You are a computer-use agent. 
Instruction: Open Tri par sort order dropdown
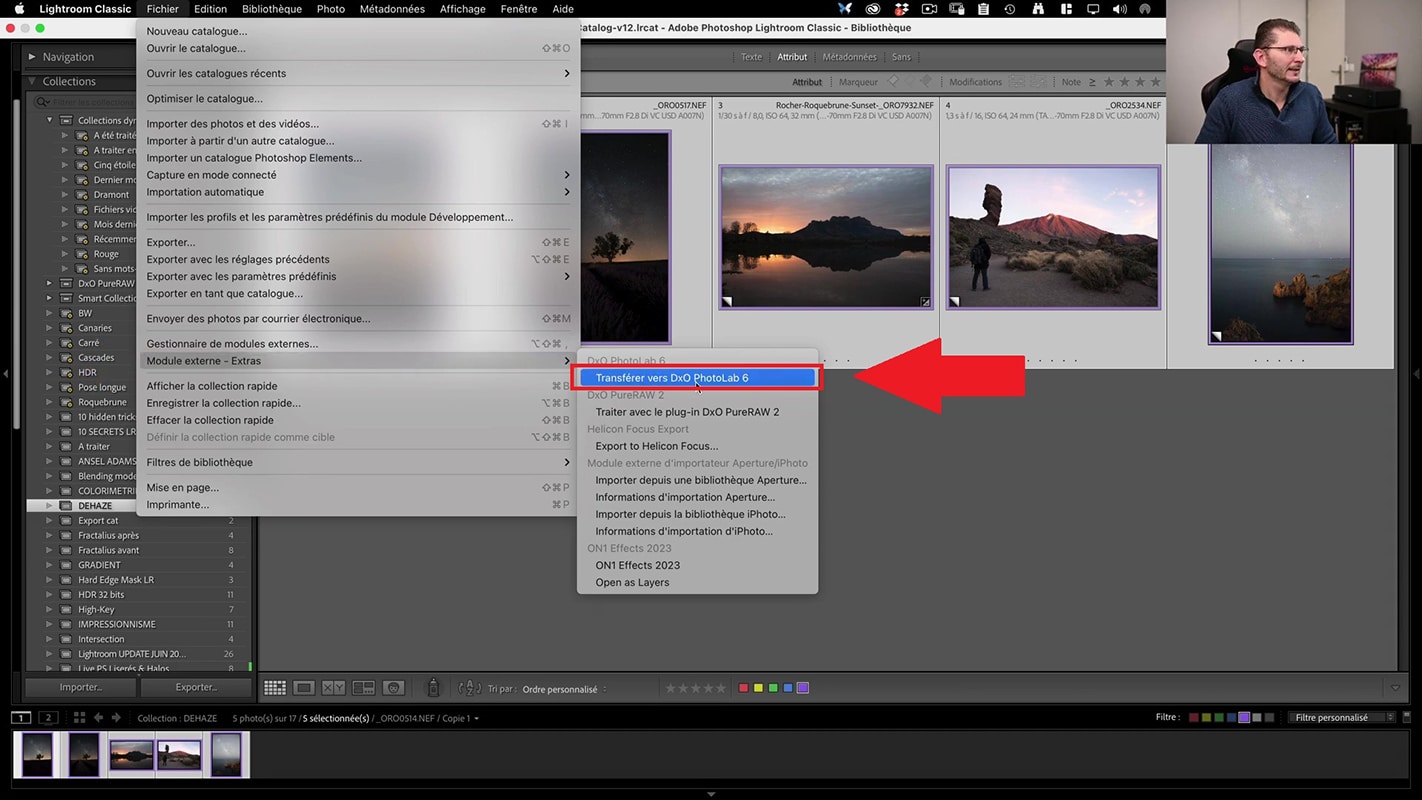(562, 689)
